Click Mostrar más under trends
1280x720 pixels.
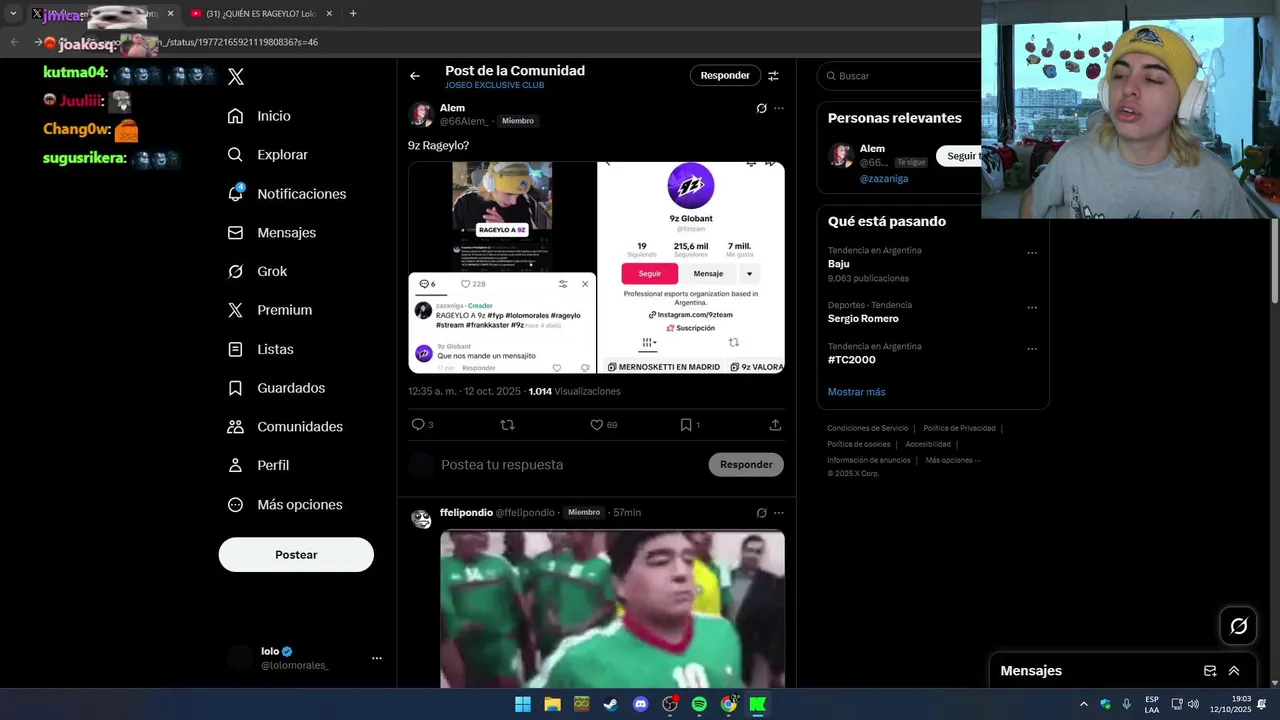[x=856, y=392]
